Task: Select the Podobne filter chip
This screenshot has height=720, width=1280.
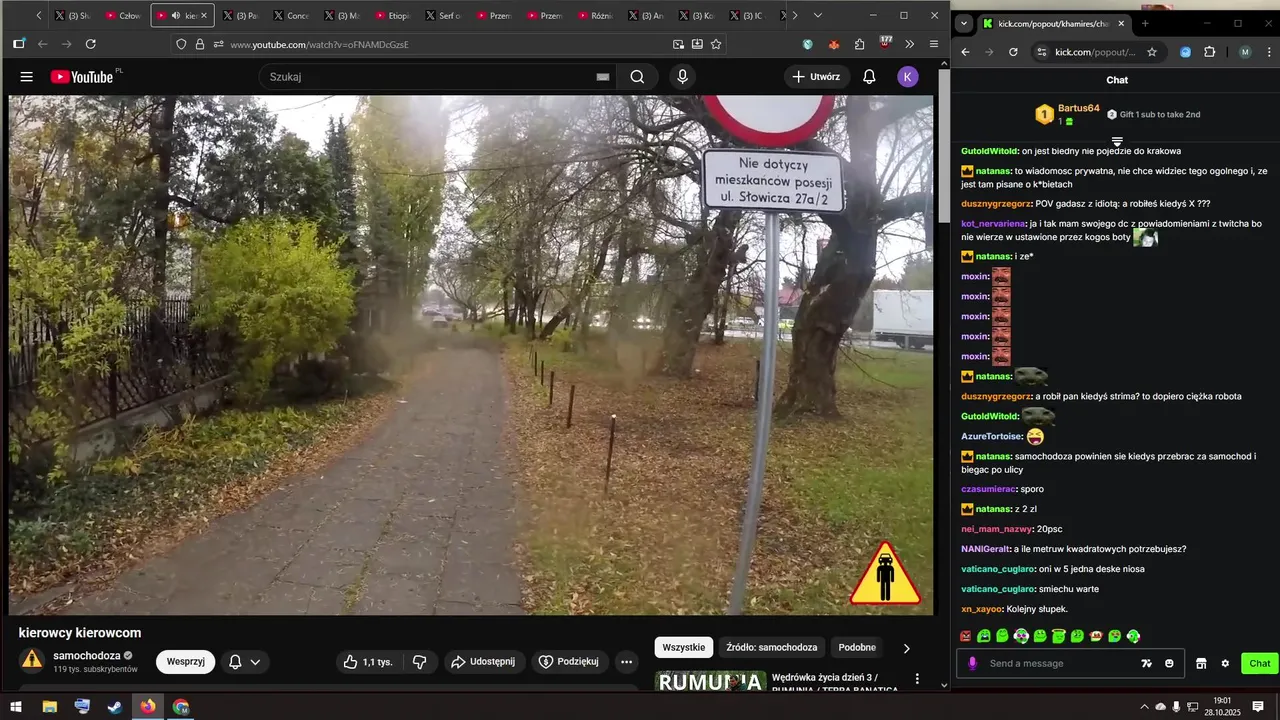Action: point(857,647)
